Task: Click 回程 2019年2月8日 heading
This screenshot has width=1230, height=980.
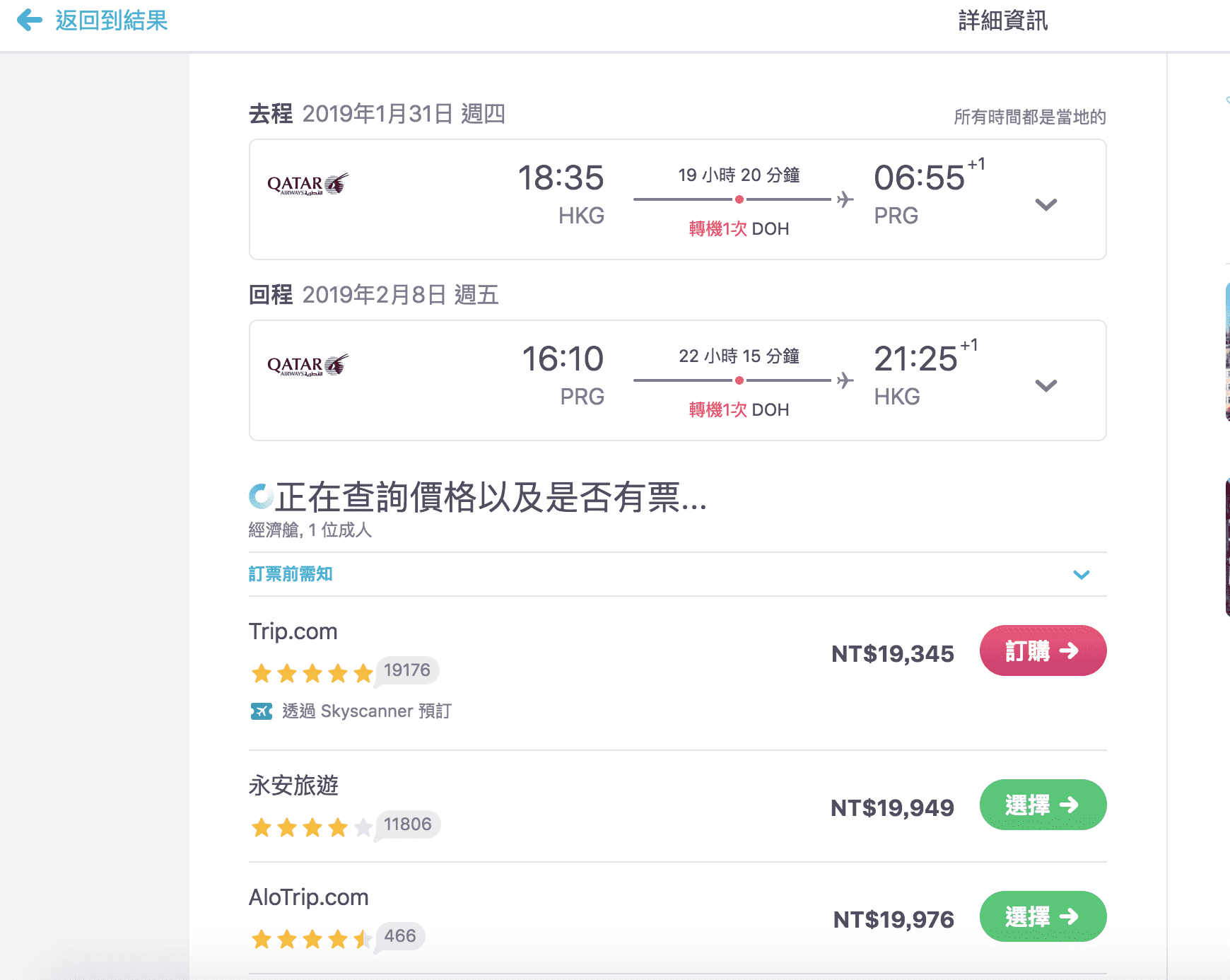Action: click(x=374, y=295)
